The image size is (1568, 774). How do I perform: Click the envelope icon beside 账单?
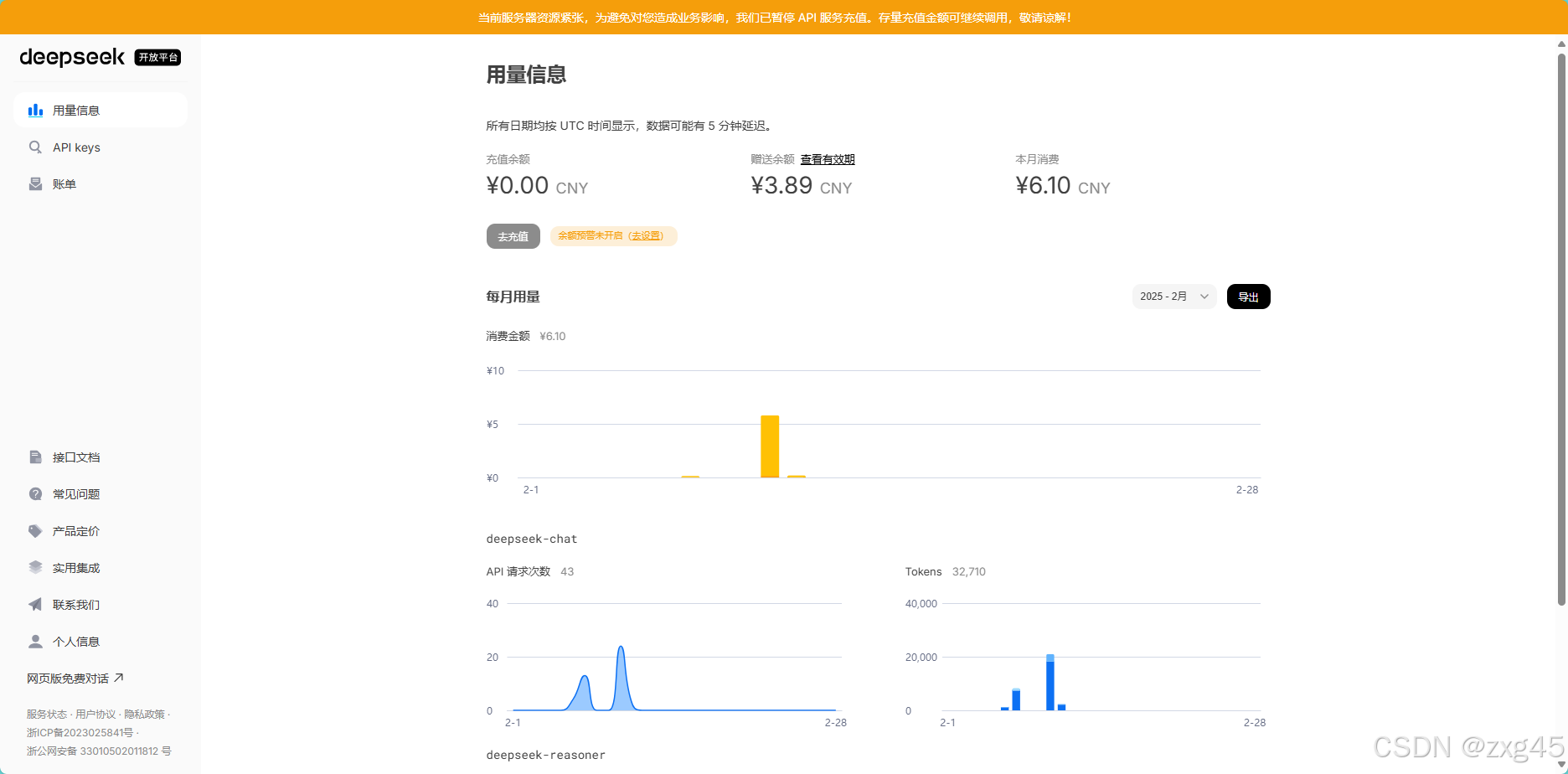35,184
